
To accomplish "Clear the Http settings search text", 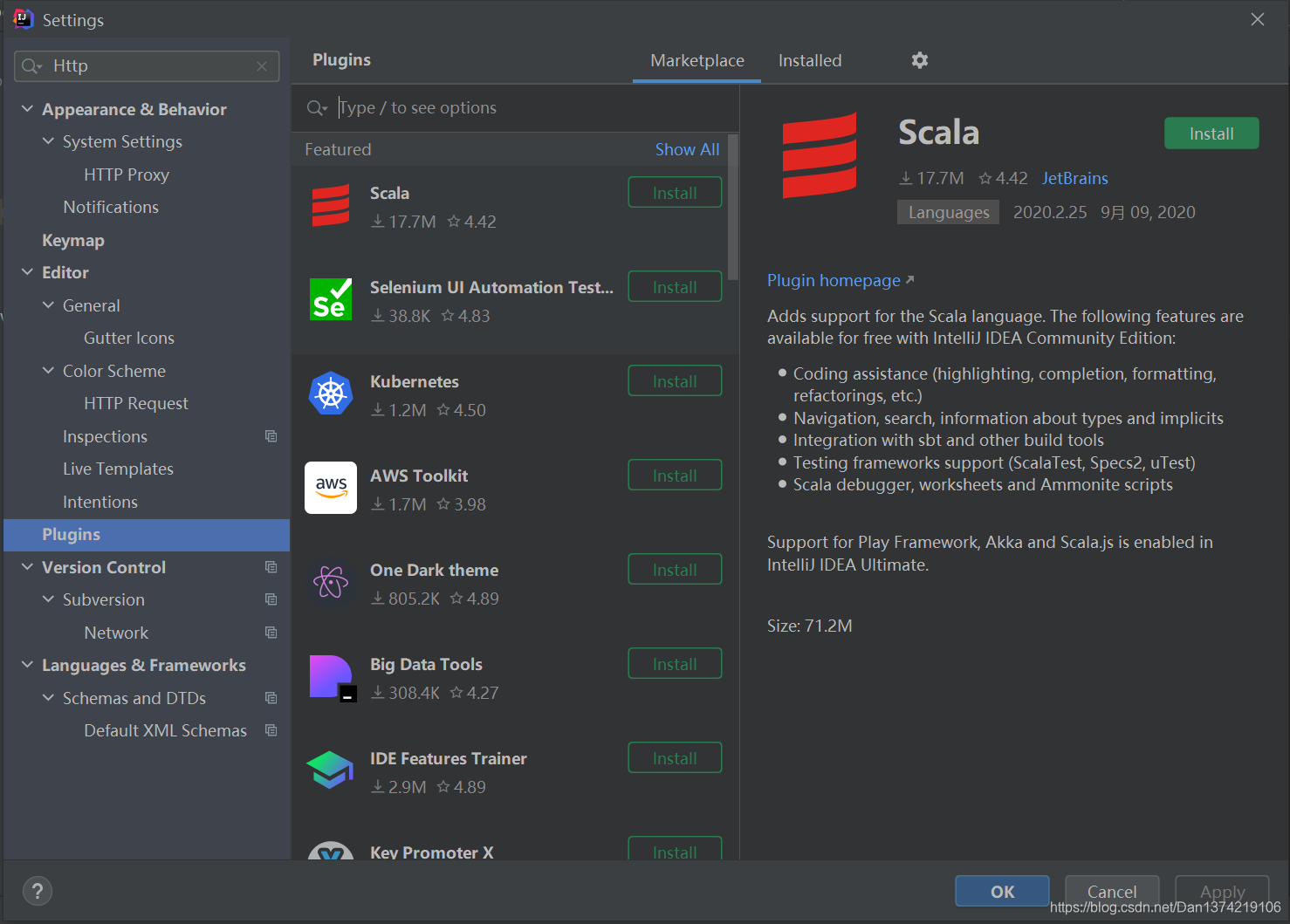I will click(262, 66).
